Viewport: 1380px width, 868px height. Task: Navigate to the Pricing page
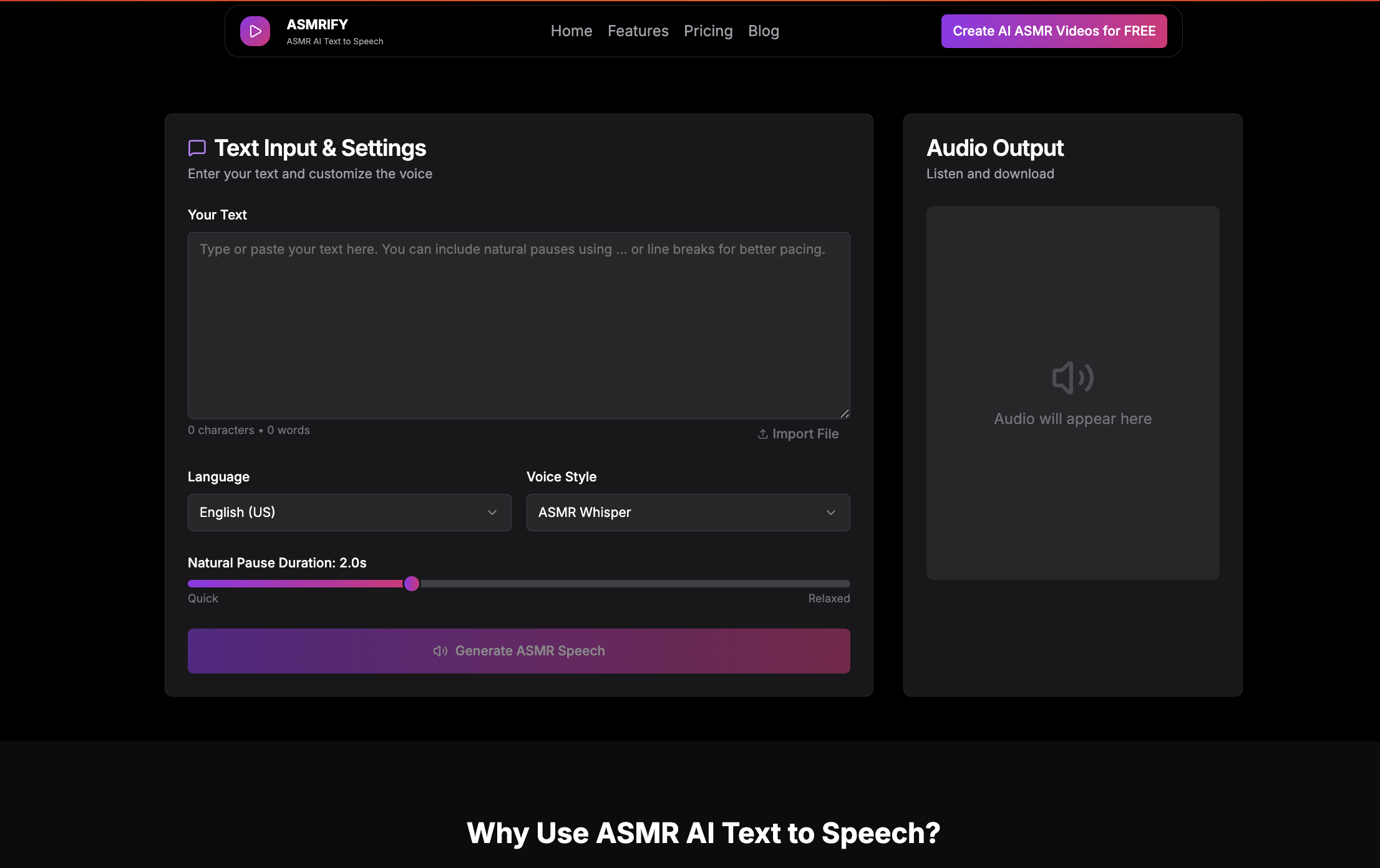click(x=708, y=31)
